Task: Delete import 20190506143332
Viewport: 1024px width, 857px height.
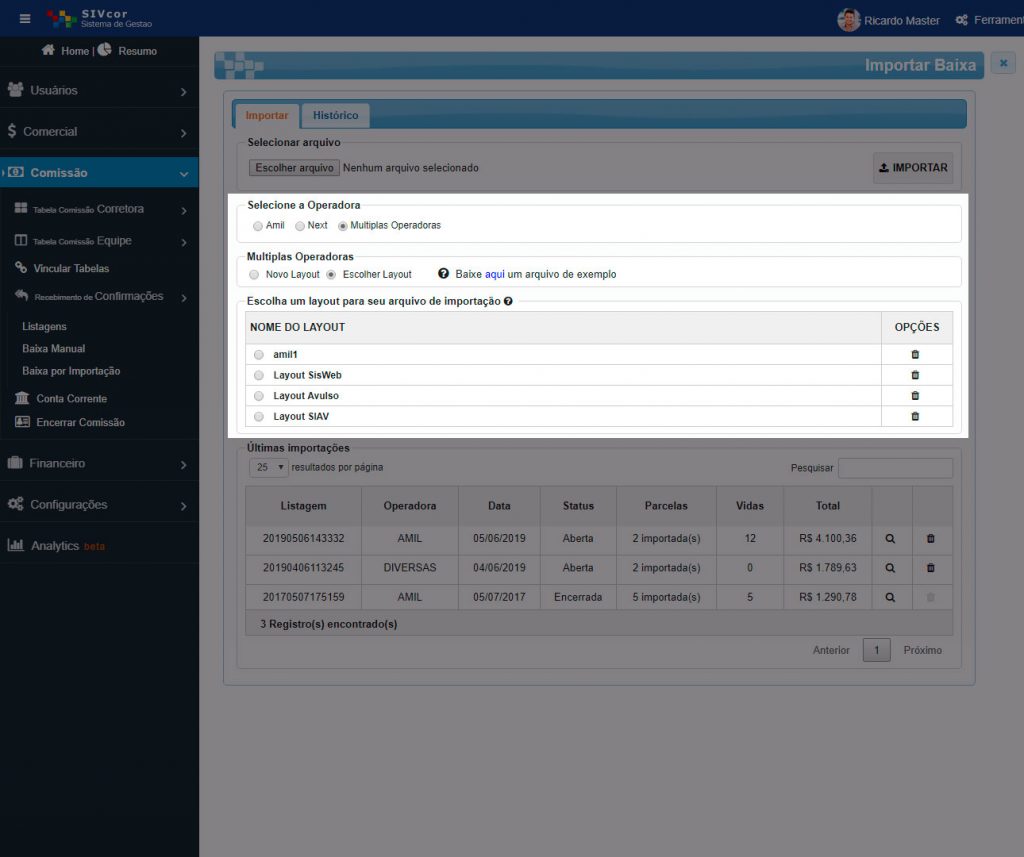Action: 931,539
